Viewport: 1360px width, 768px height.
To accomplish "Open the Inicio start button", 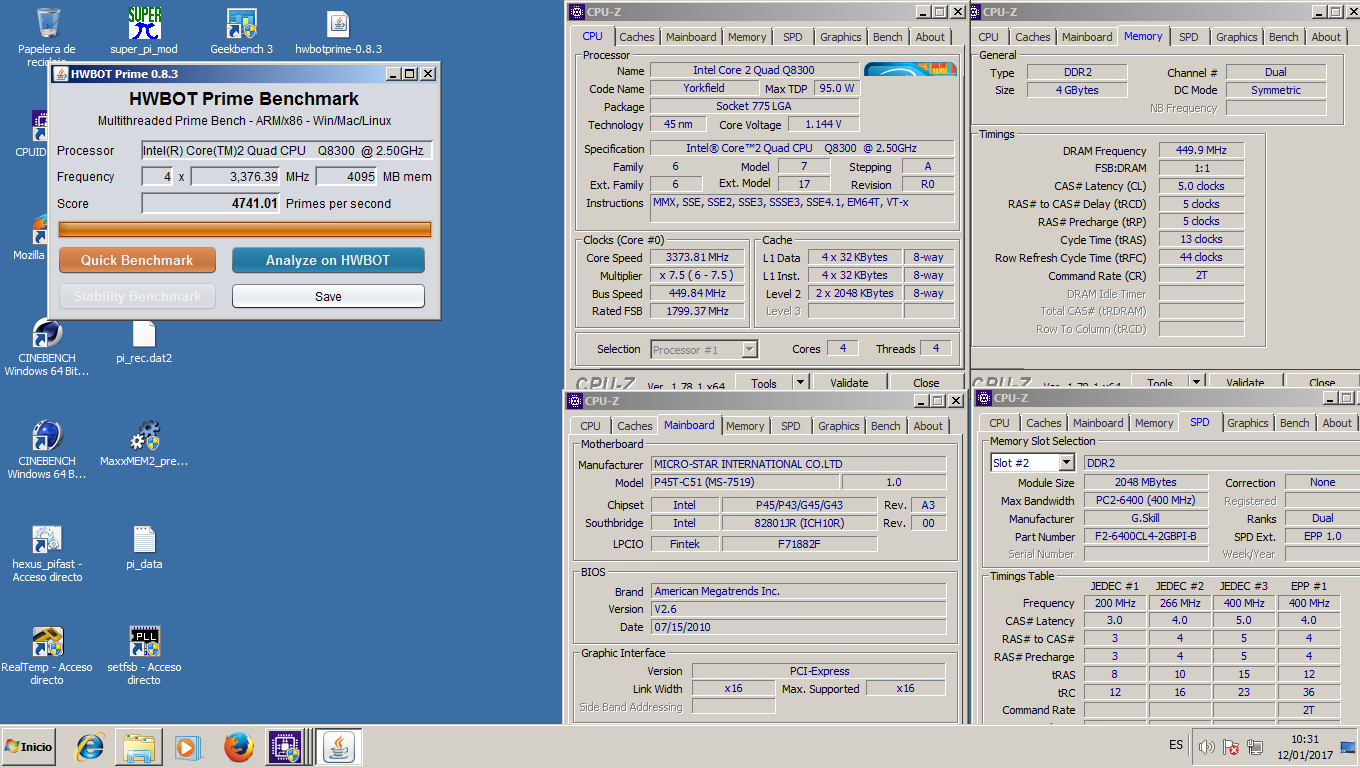I will pos(29,746).
